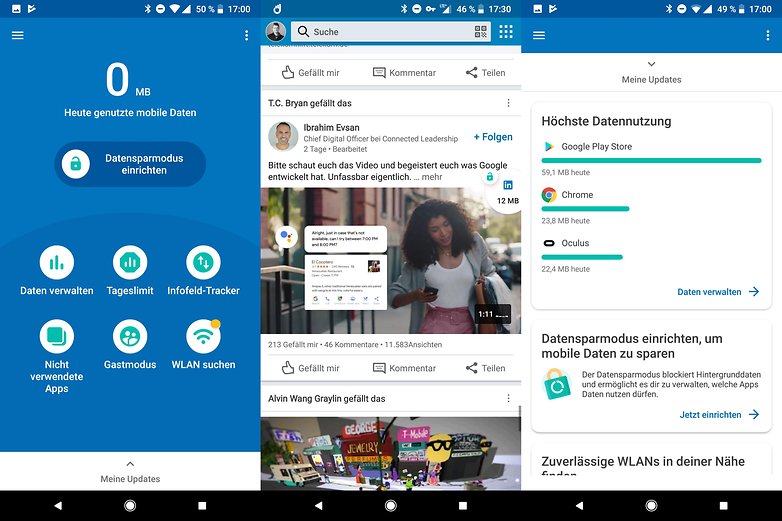
Task: Expand post text with mehr
Action: 432,177
